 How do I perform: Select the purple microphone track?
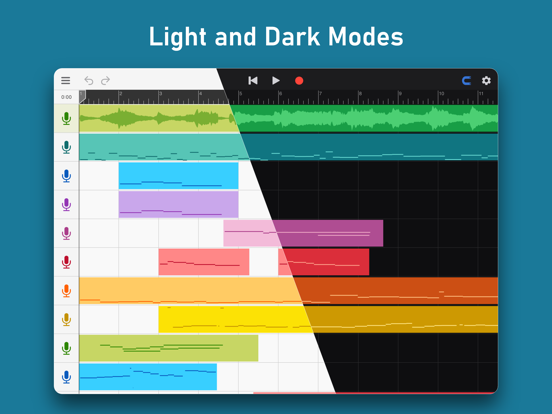click(67, 205)
